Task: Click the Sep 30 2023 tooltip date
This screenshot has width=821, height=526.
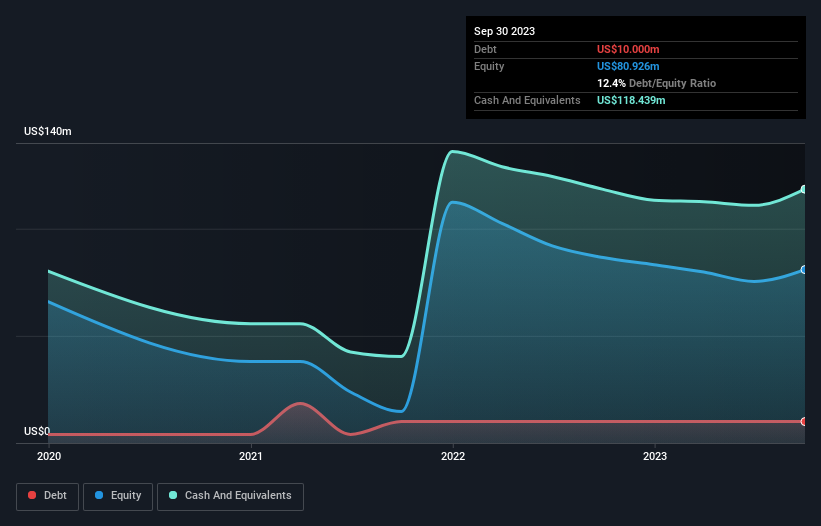Action: [504, 31]
